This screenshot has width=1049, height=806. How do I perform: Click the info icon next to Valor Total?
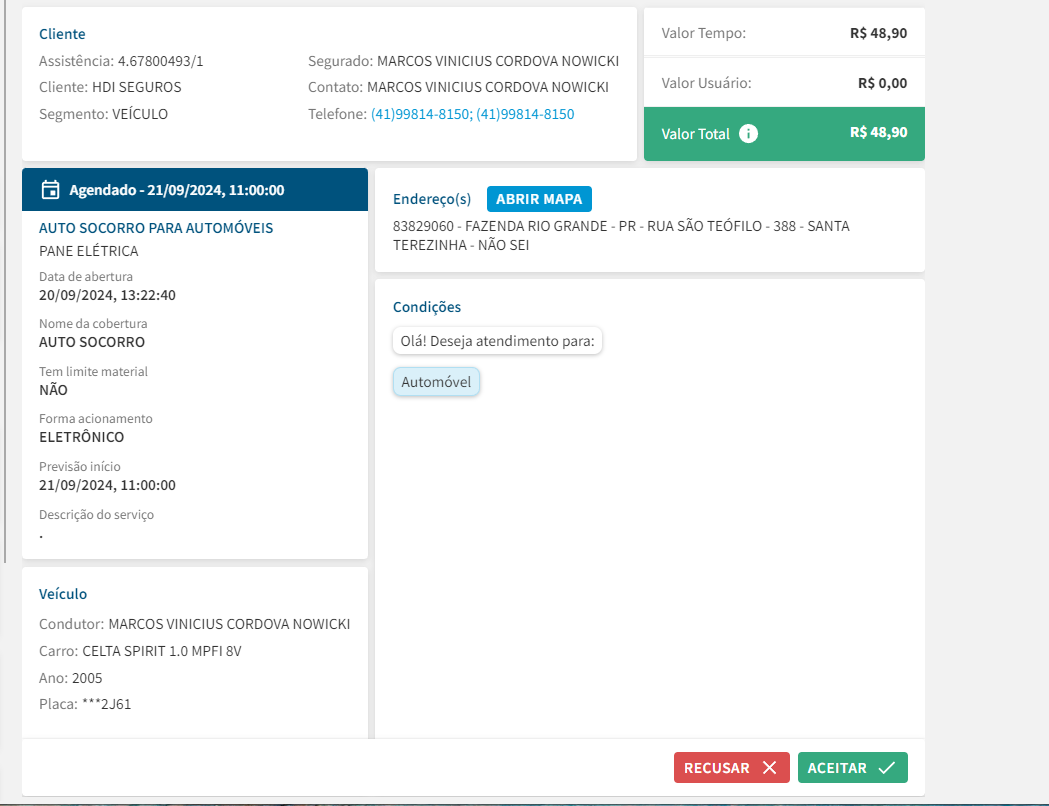pos(748,134)
